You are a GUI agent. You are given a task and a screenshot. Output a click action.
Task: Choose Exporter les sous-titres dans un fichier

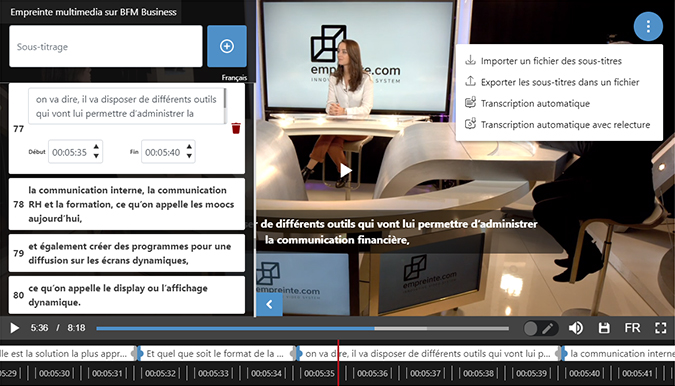coord(560,82)
